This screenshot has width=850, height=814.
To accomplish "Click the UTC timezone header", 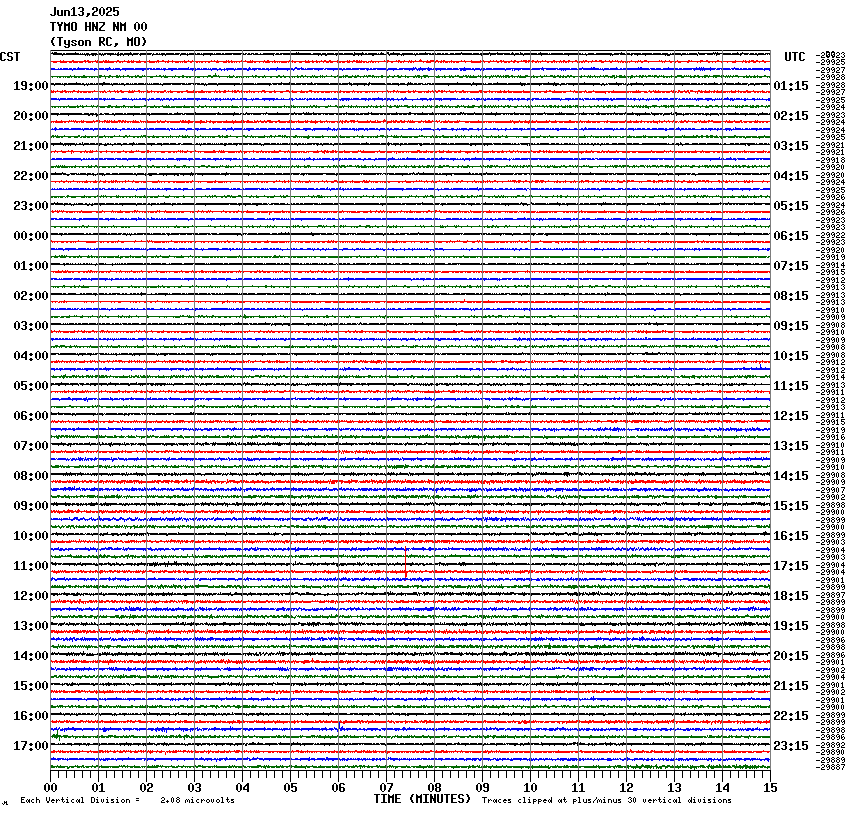I will tap(795, 57).
